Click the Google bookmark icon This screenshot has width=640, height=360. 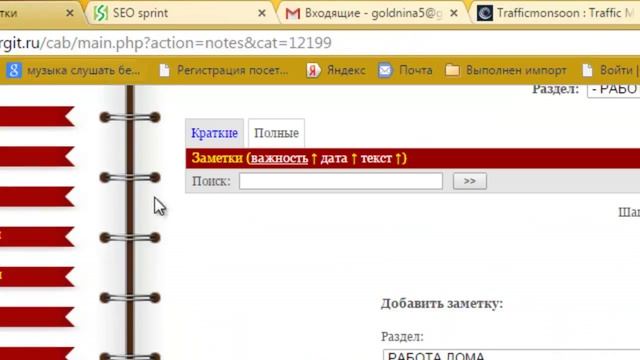pos(14,70)
